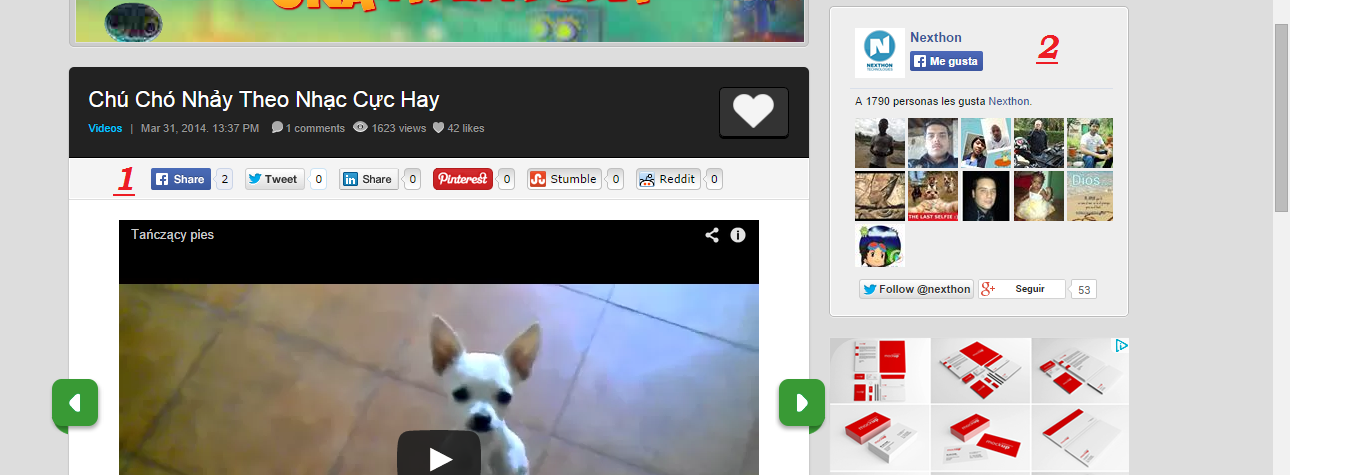Tweet this video
Viewport: 1366px width, 475px height.
274,179
